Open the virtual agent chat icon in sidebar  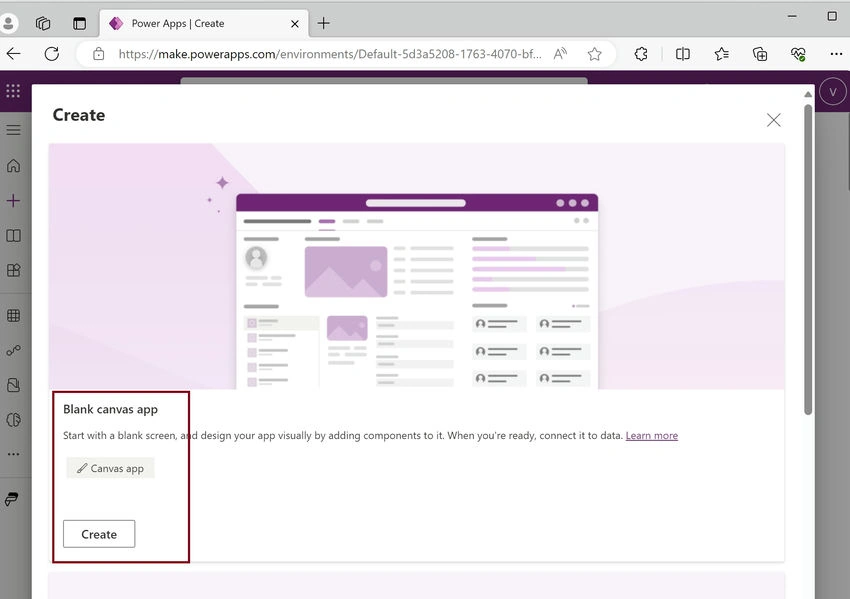coord(12,499)
